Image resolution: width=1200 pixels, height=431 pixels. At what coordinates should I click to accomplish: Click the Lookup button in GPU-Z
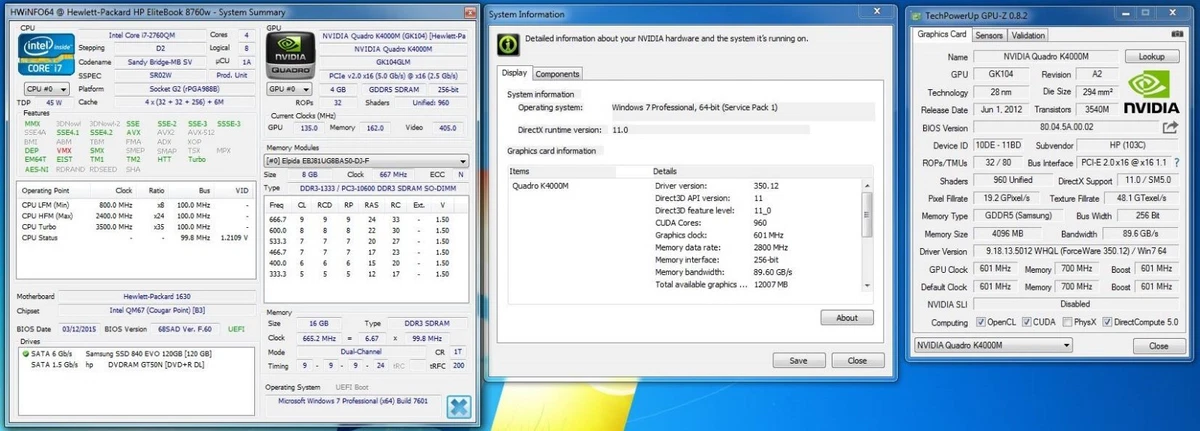(x=1151, y=58)
